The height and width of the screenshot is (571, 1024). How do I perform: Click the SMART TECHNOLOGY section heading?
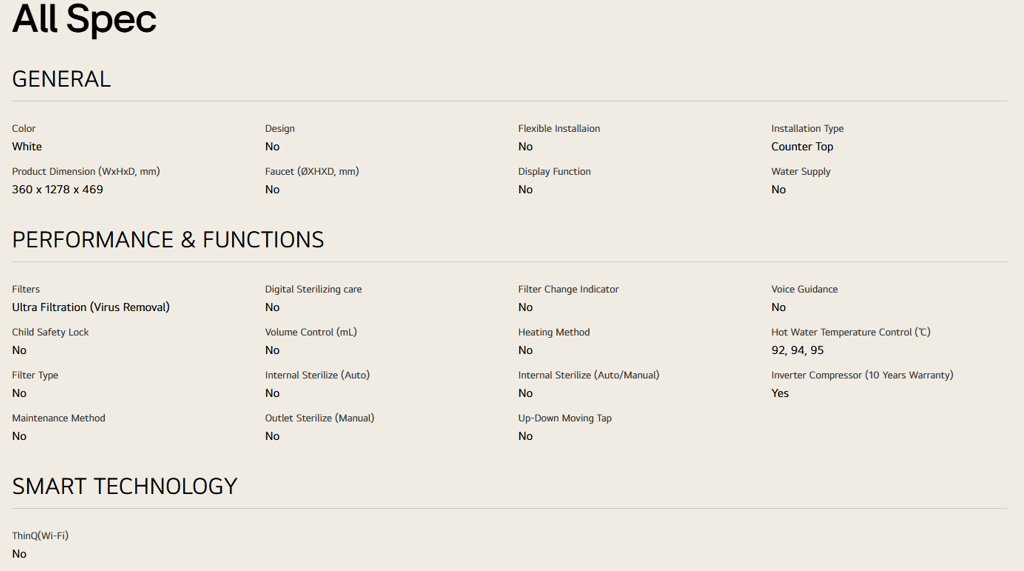click(x=125, y=486)
